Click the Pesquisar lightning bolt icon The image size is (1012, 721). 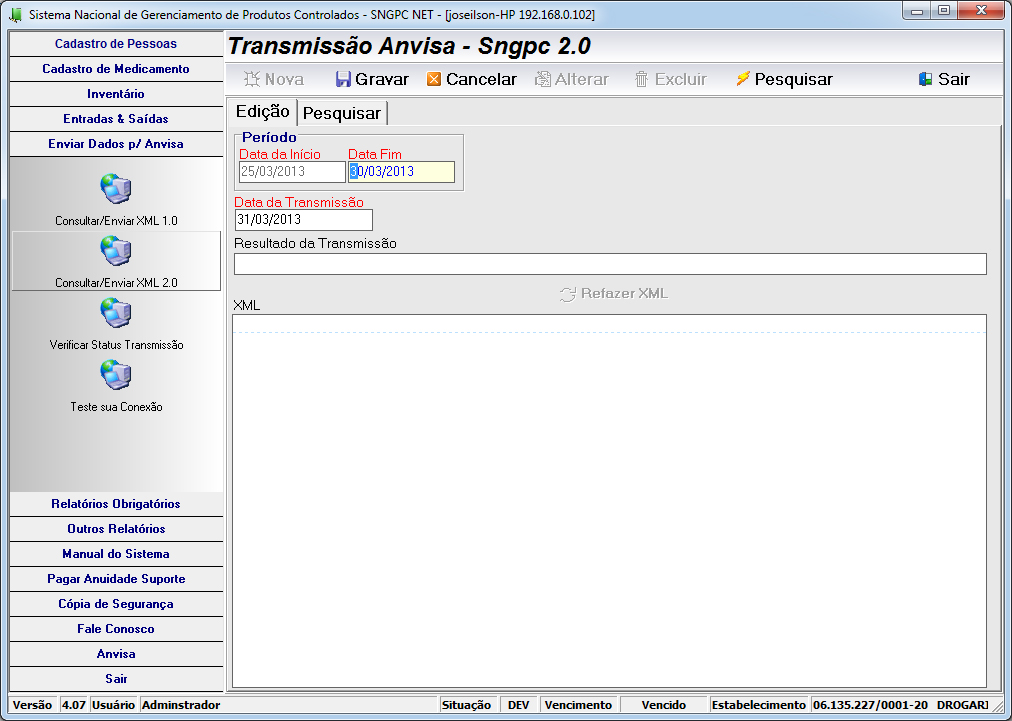[743, 79]
